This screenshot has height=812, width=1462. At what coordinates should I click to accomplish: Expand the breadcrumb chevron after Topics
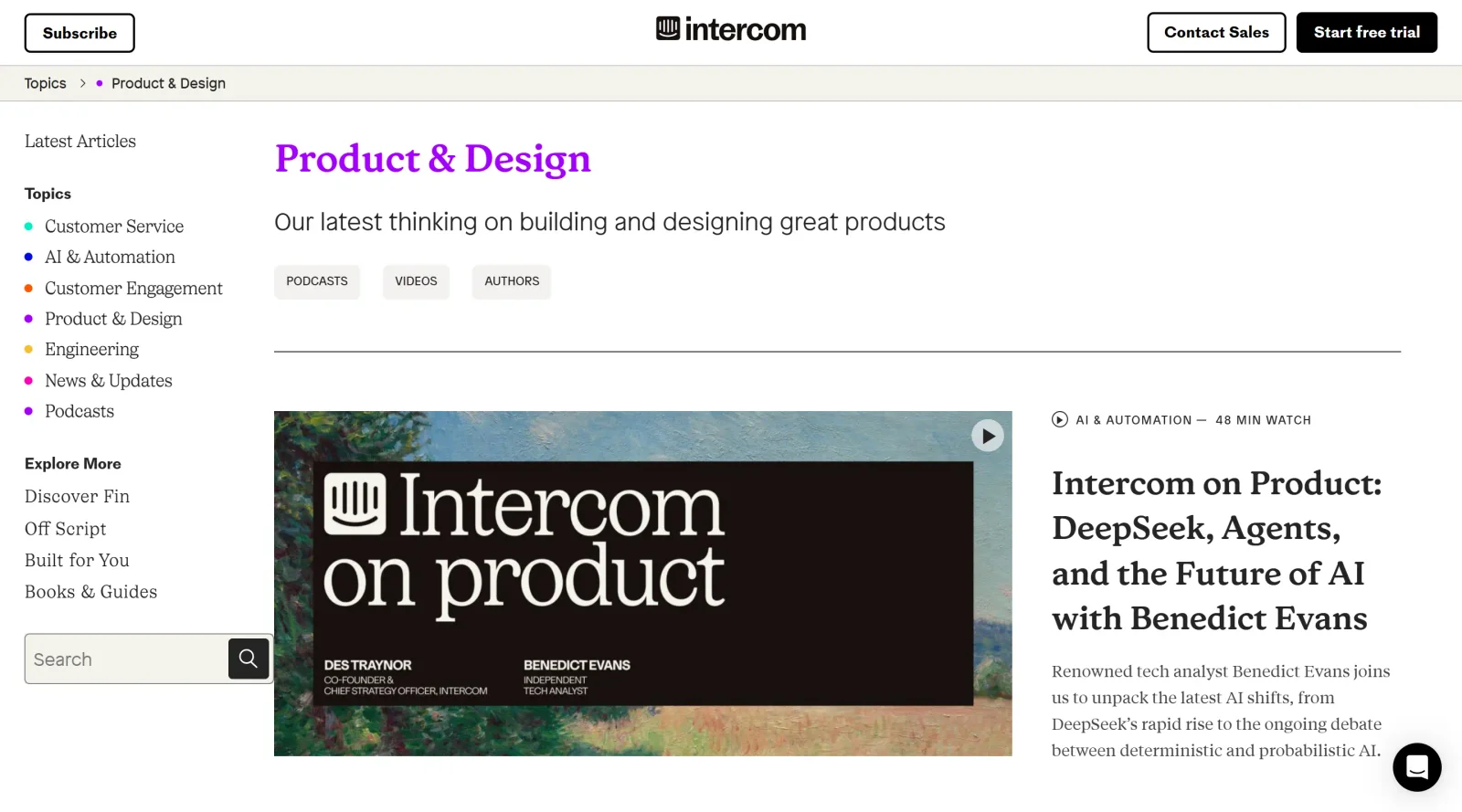point(81,83)
